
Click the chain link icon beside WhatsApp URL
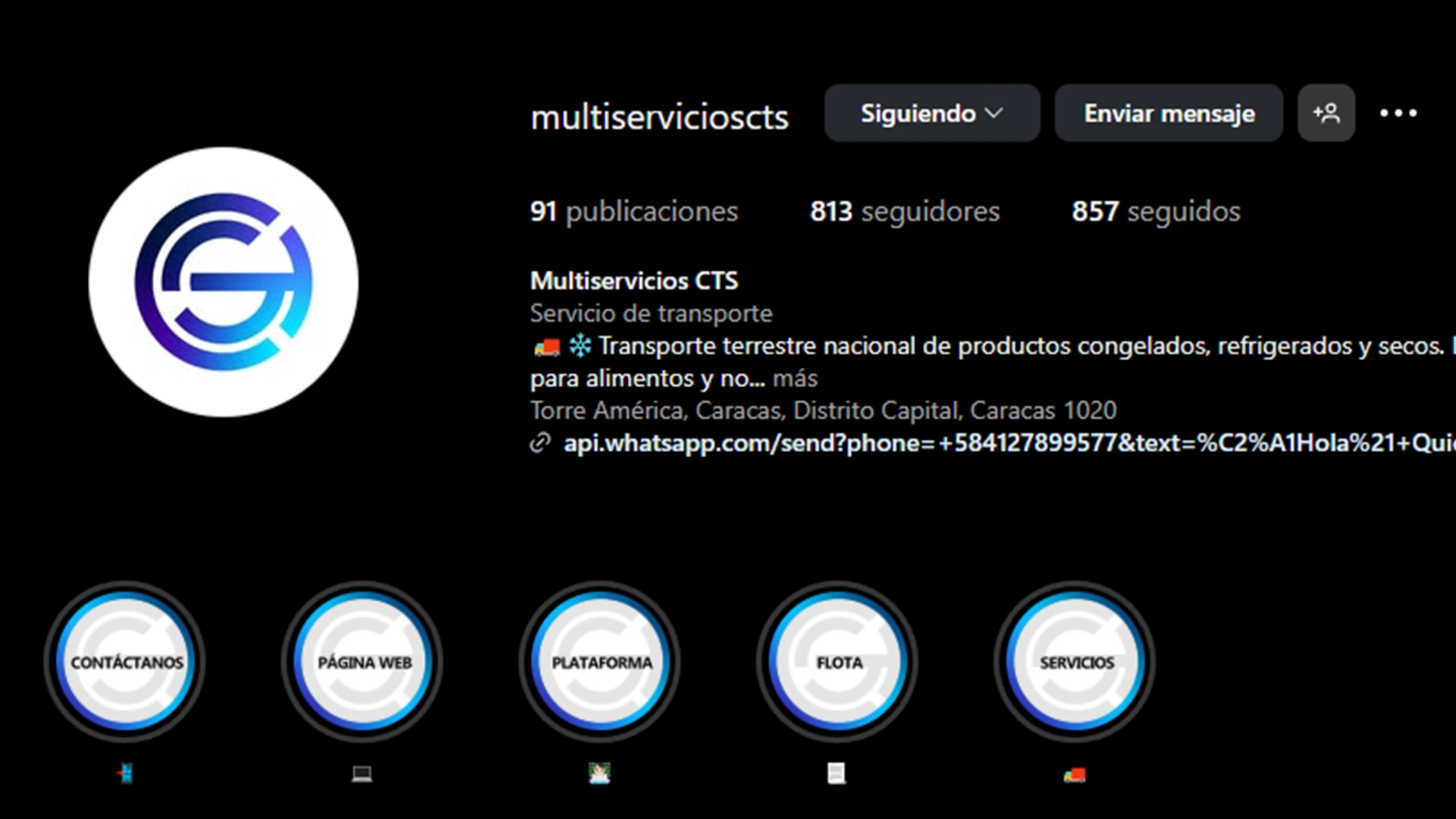pos(540,443)
